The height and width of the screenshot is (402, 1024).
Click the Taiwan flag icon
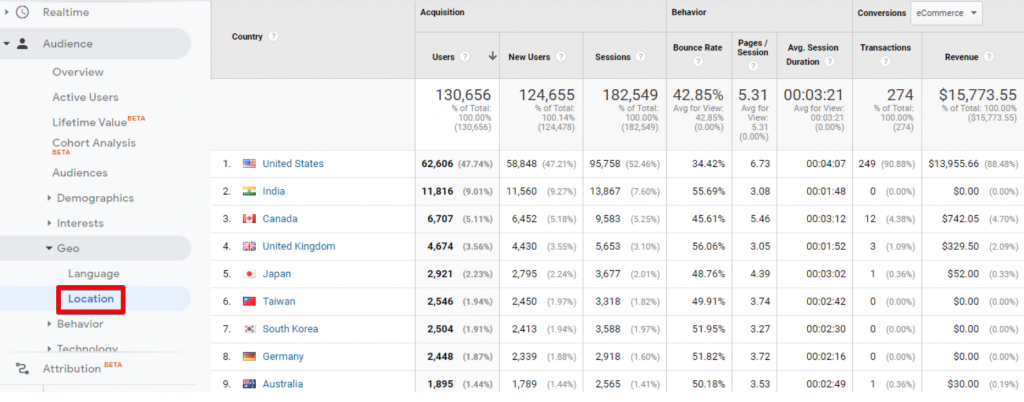click(x=249, y=302)
